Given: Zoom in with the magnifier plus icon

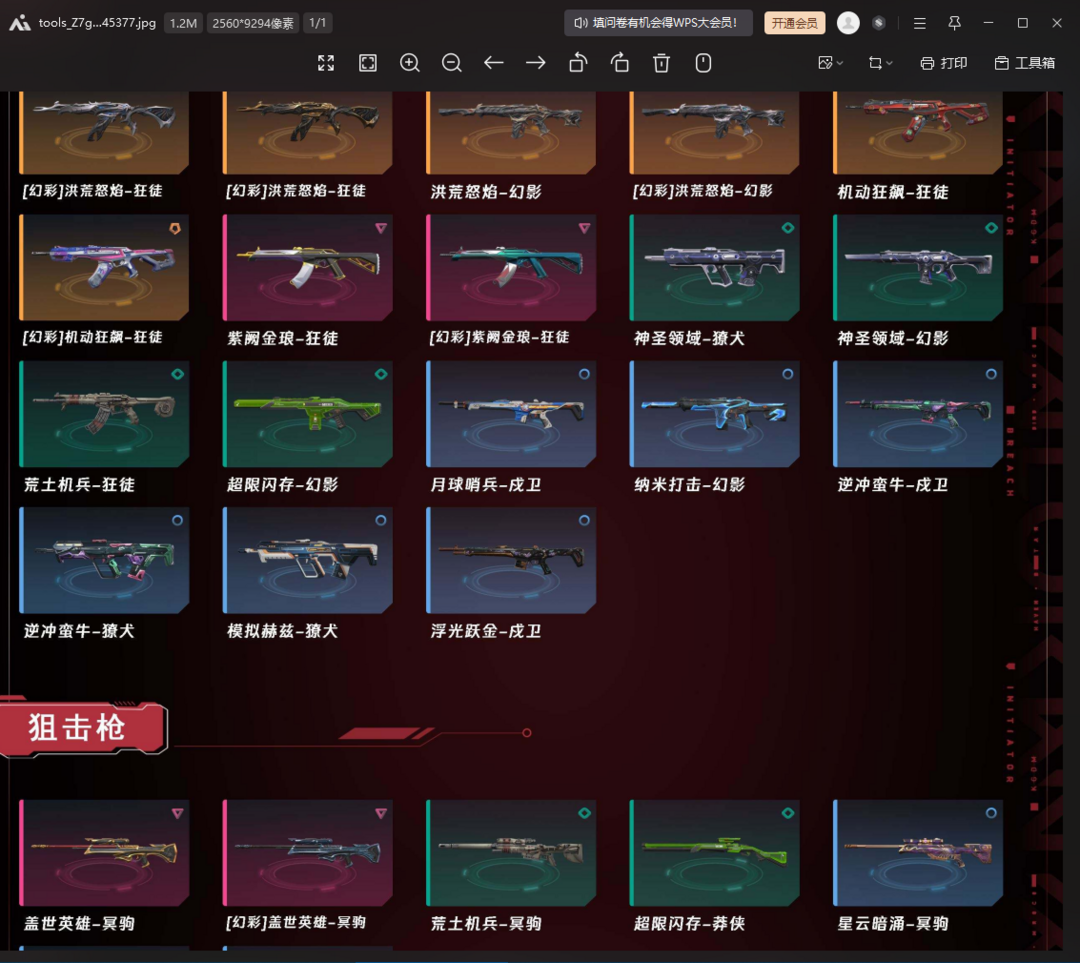Looking at the screenshot, I should coord(410,63).
